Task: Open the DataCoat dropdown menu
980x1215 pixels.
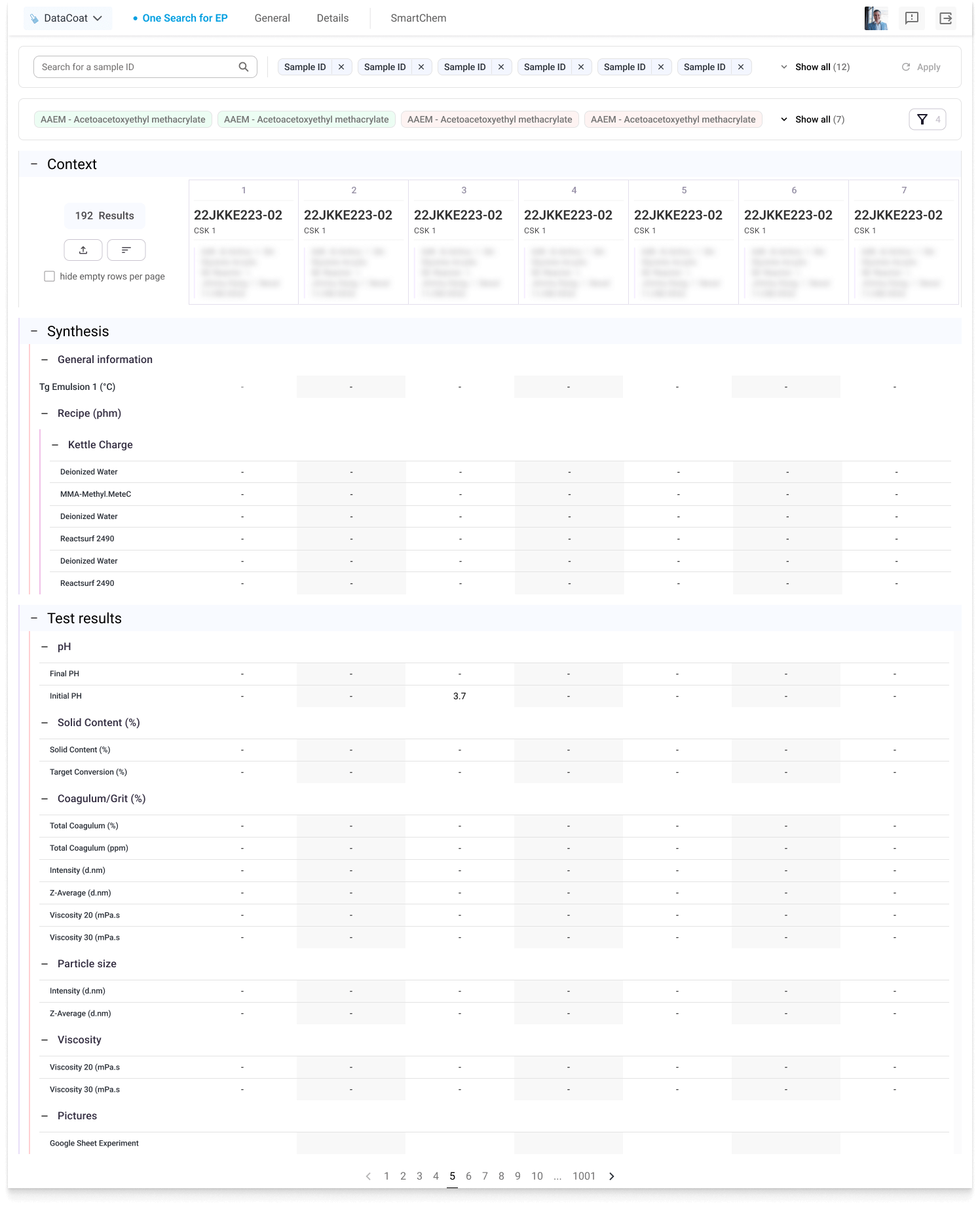Action: (67, 18)
